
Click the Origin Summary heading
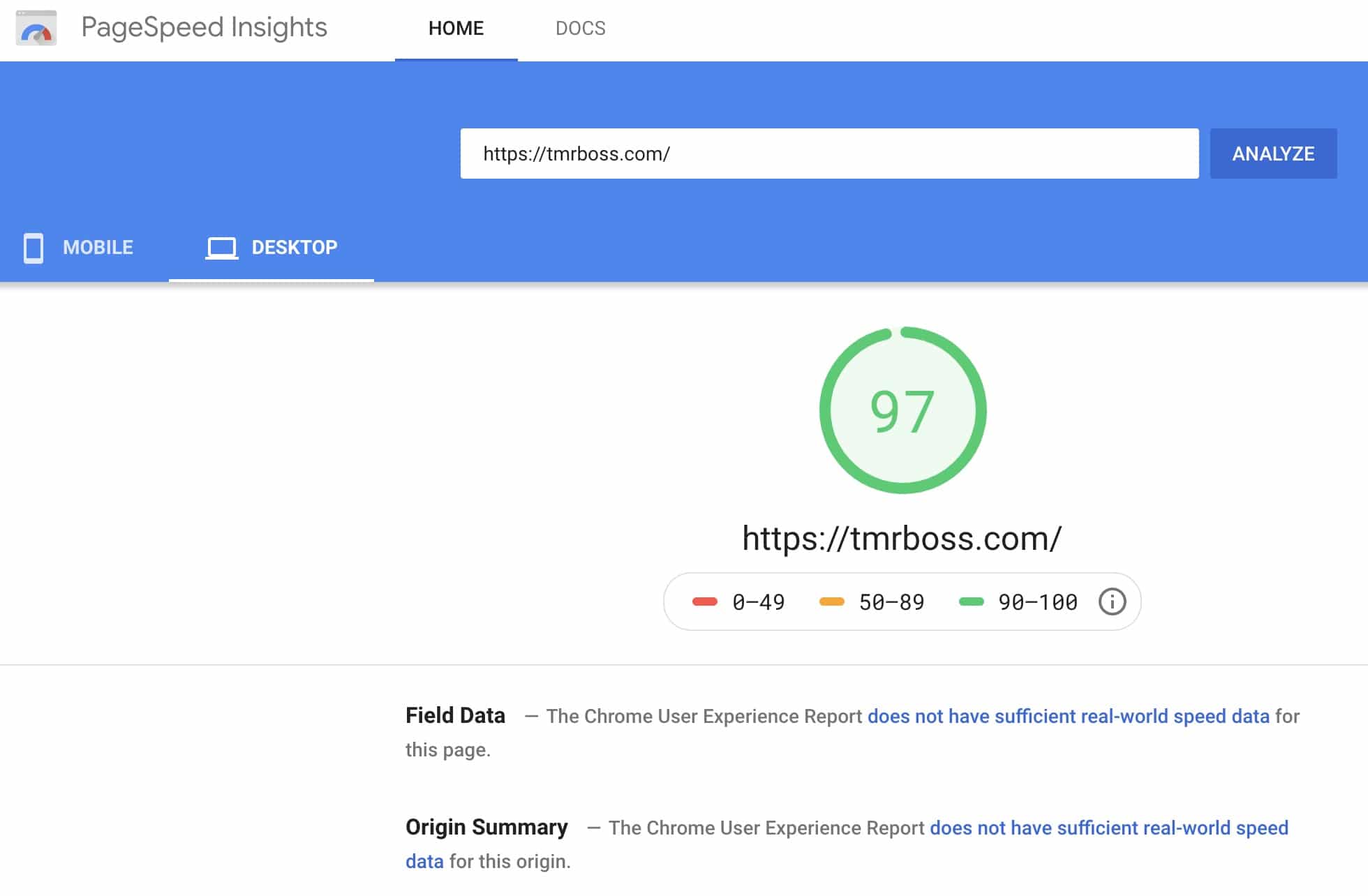tap(486, 828)
